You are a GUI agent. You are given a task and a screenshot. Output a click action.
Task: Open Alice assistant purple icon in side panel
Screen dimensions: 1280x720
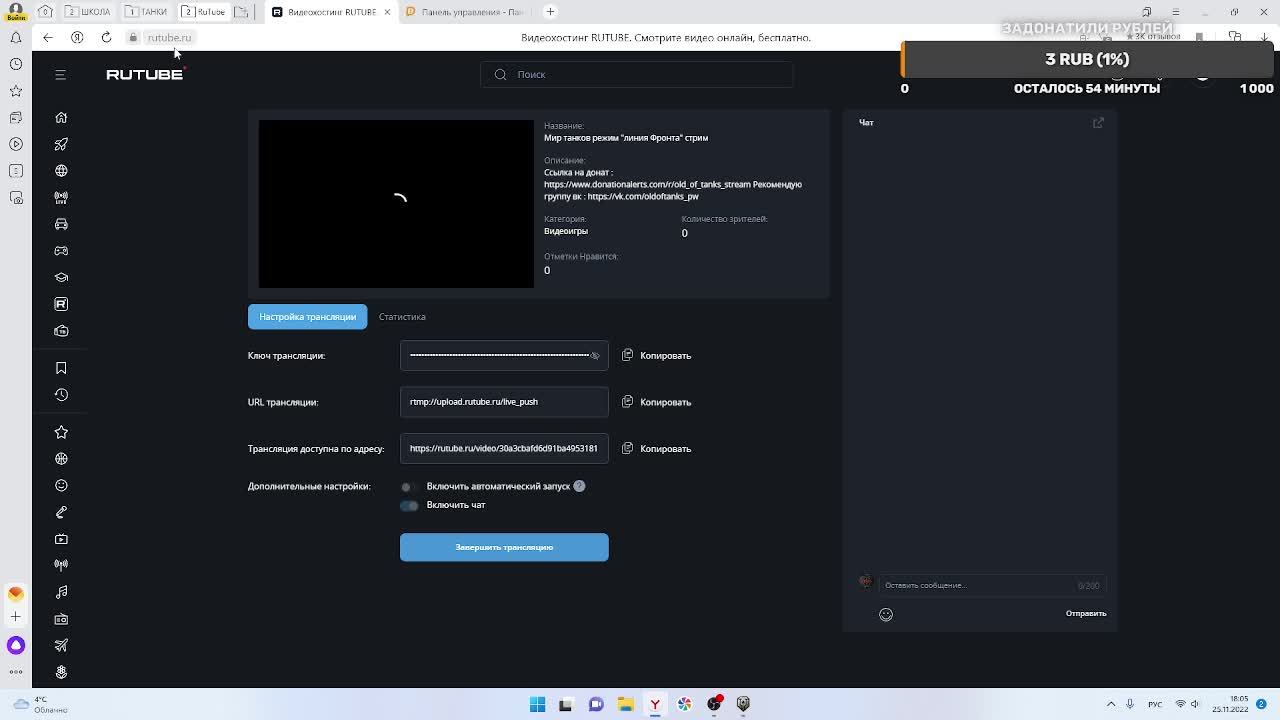[16, 645]
